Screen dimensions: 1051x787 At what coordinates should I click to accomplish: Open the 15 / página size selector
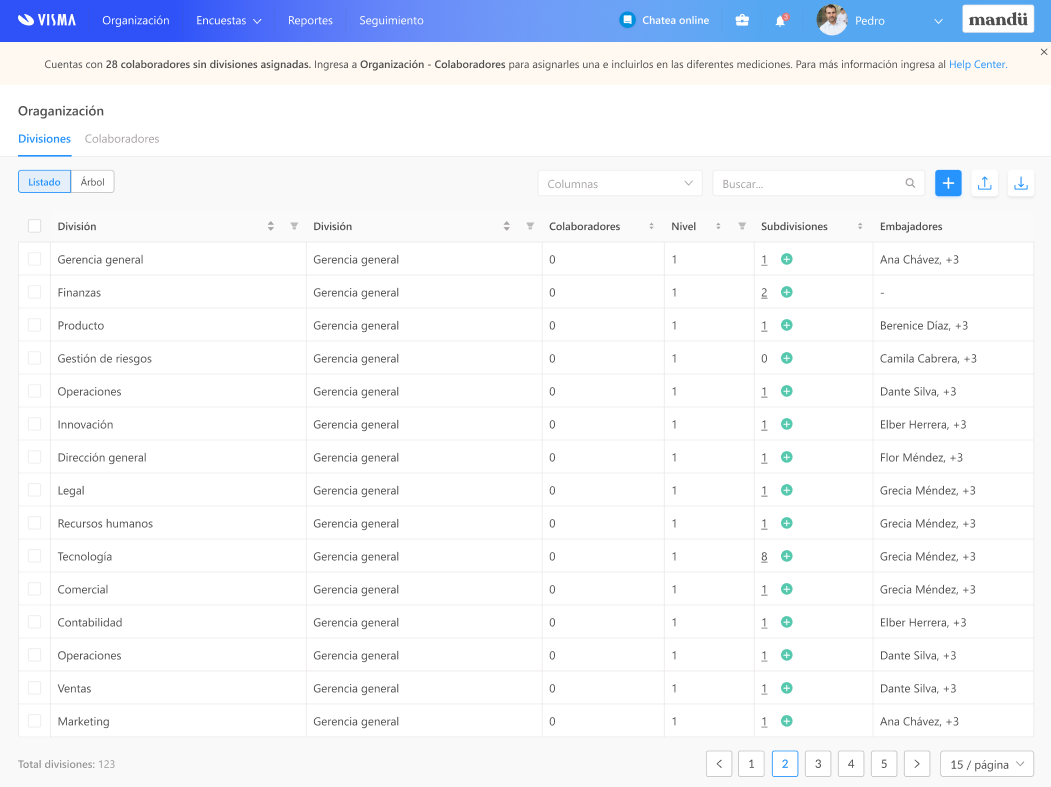(987, 764)
